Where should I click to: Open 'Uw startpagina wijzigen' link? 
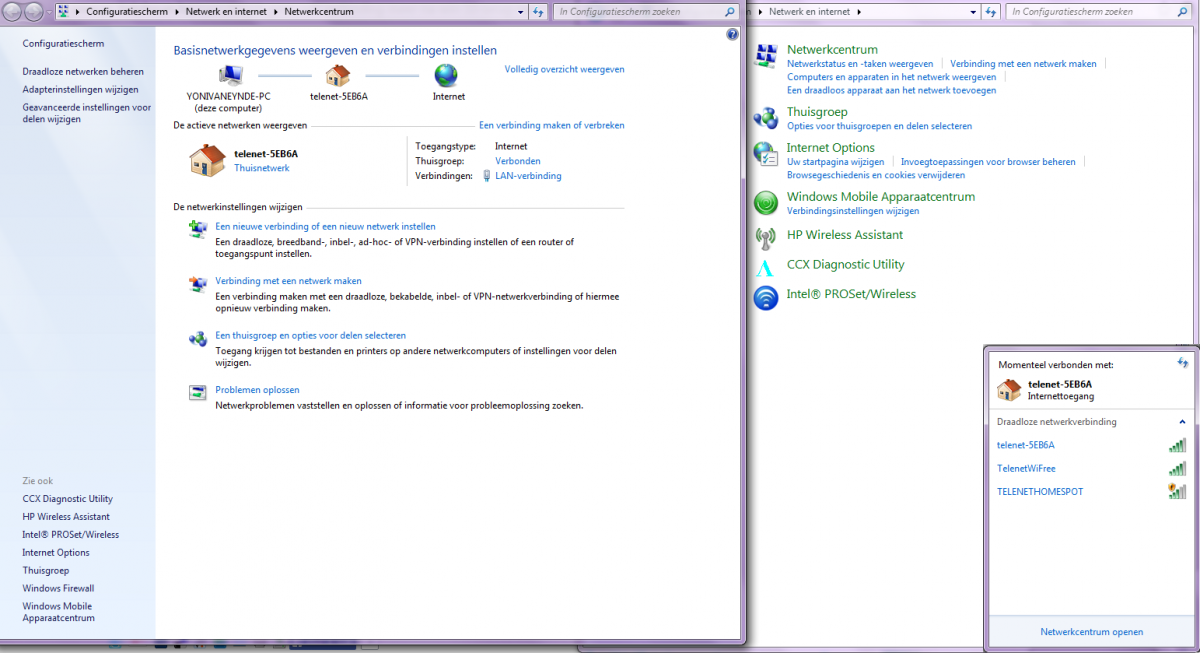click(836, 161)
